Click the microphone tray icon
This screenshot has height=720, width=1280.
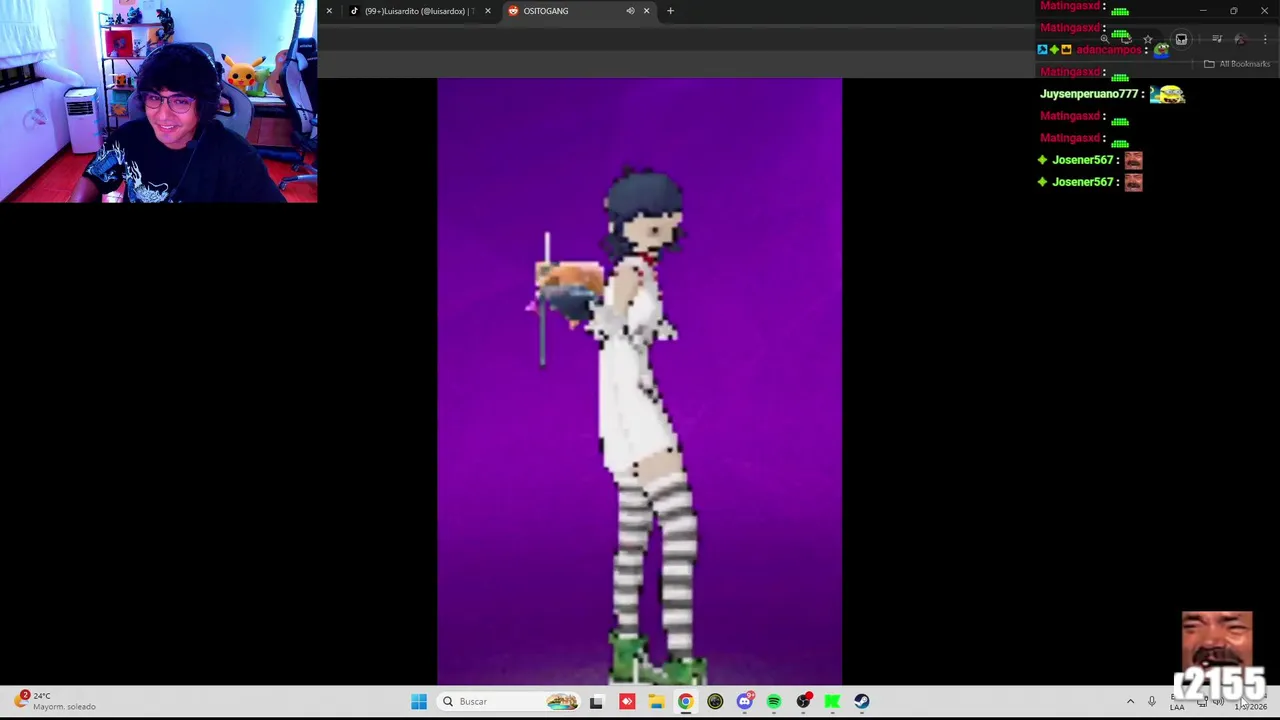tap(1152, 702)
